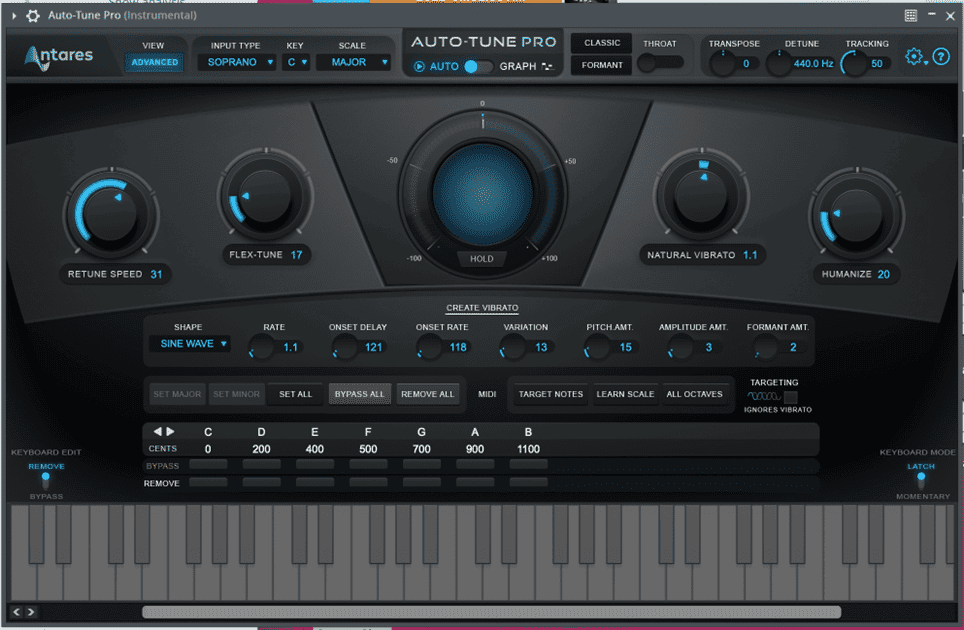The height and width of the screenshot is (630, 964).
Task: Toggle Remove for note D
Action: (261, 482)
